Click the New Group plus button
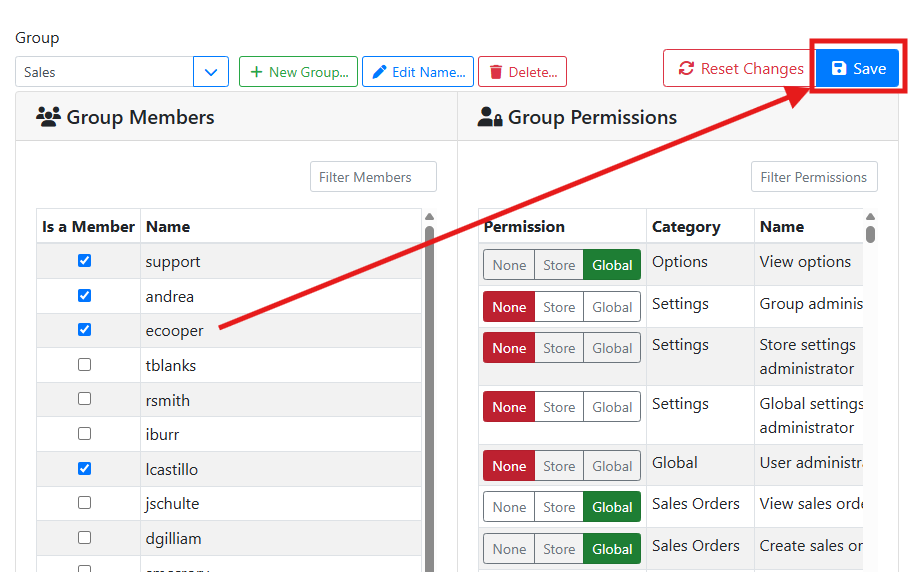 click(x=298, y=72)
